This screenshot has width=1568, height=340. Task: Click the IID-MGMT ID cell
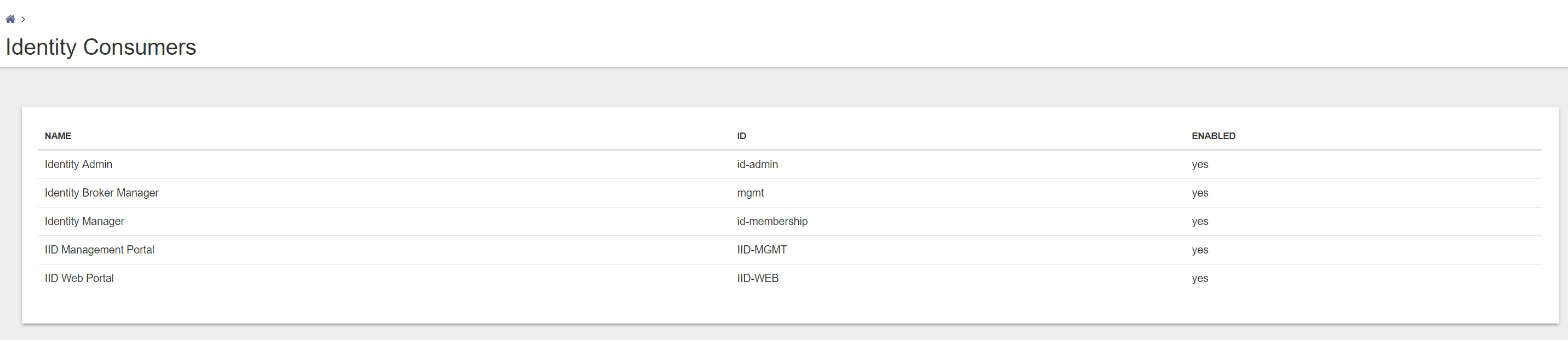762,250
